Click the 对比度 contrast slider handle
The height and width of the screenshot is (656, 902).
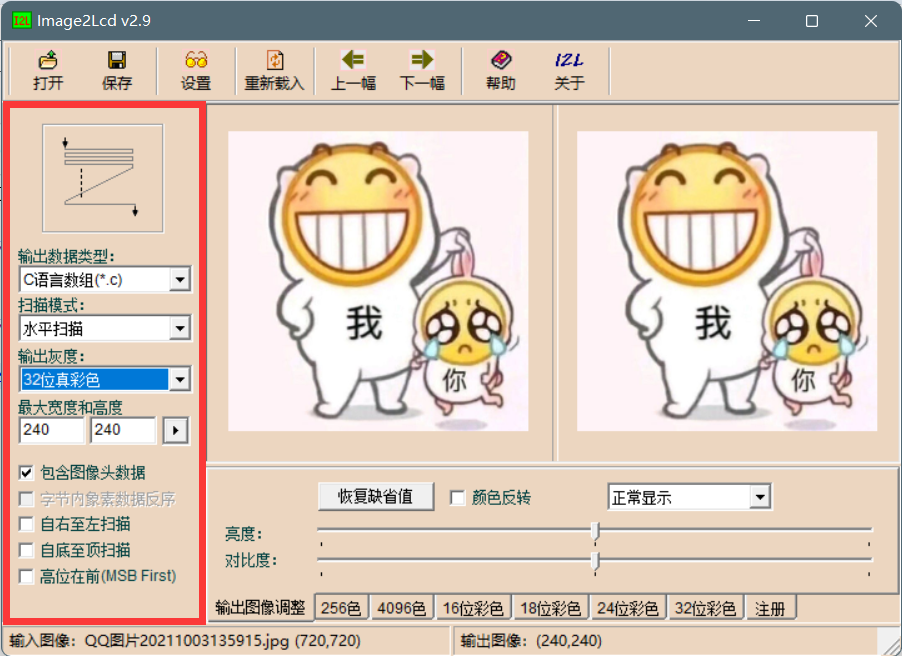click(595, 560)
